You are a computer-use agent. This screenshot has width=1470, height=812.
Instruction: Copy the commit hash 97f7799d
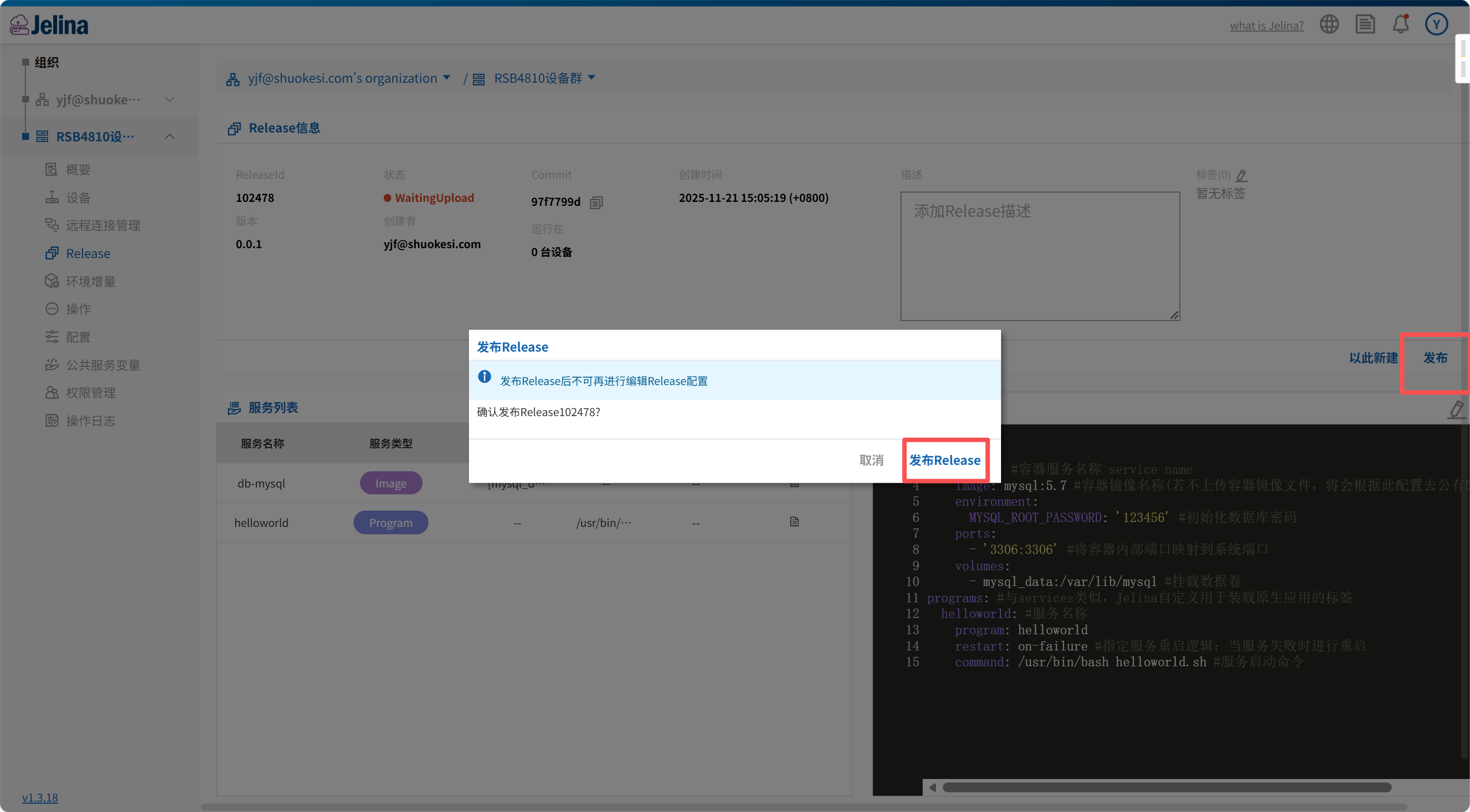pyautogui.click(x=597, y=202)
